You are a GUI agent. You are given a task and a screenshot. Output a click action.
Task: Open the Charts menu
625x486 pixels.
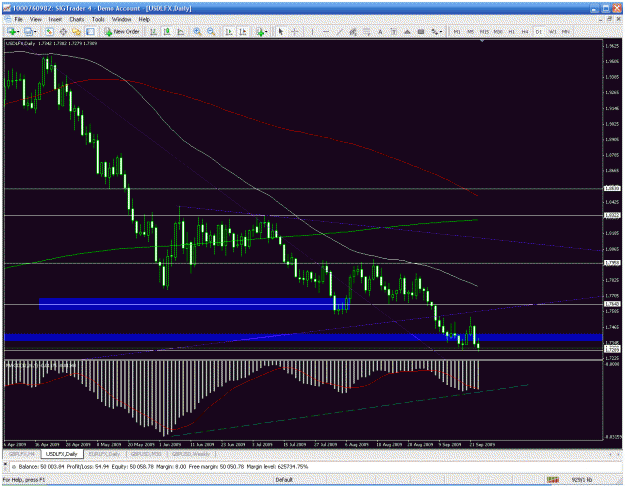tap(77, 19)
